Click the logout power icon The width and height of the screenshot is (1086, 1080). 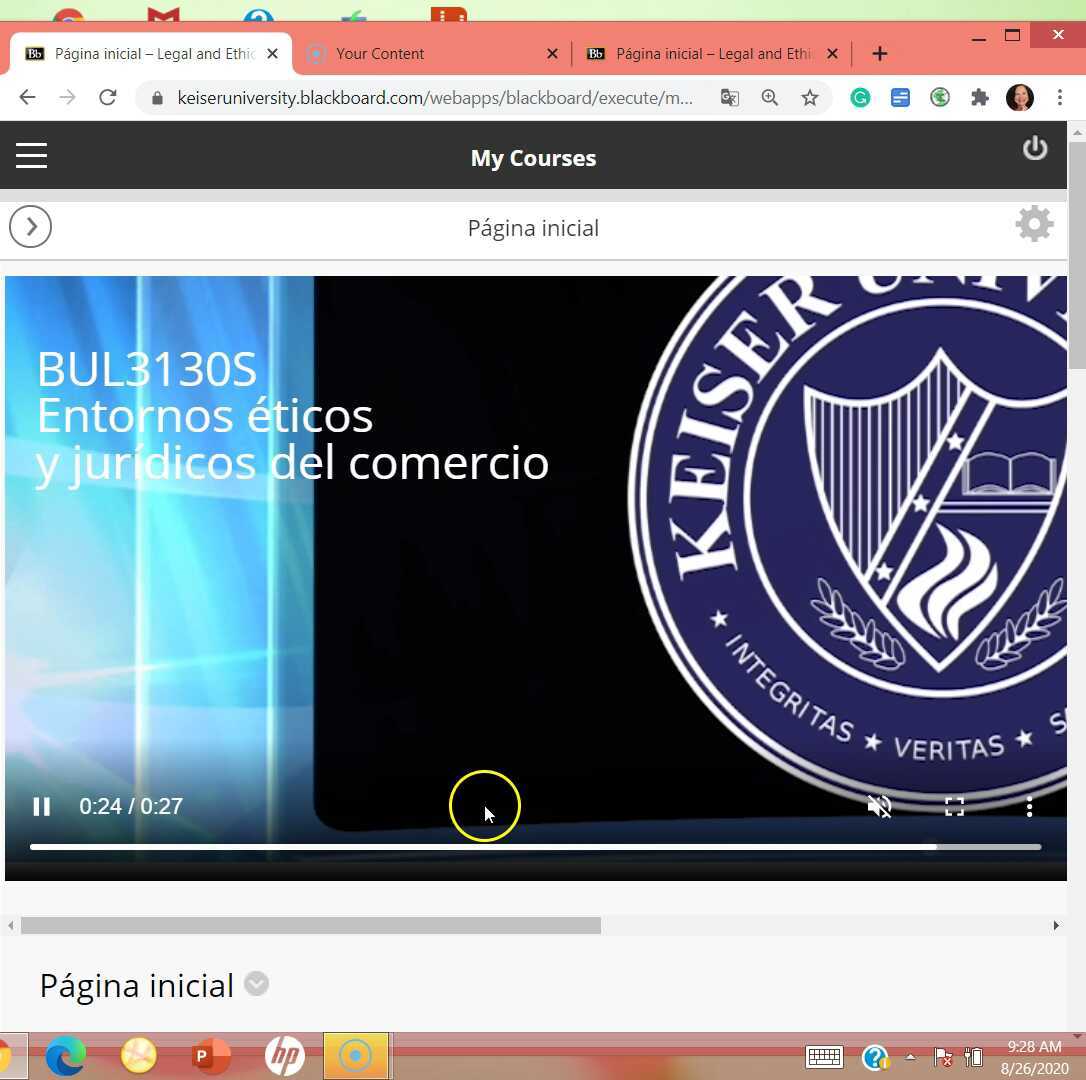click(x=1035, y=147)
